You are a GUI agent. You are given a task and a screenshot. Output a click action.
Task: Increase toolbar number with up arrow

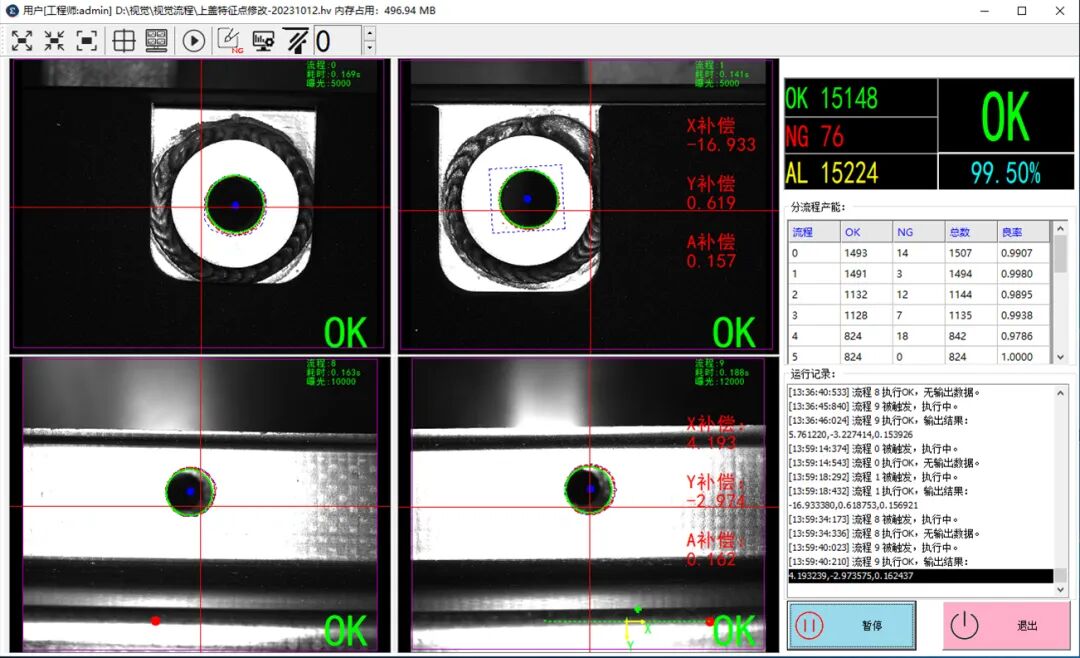370,33
